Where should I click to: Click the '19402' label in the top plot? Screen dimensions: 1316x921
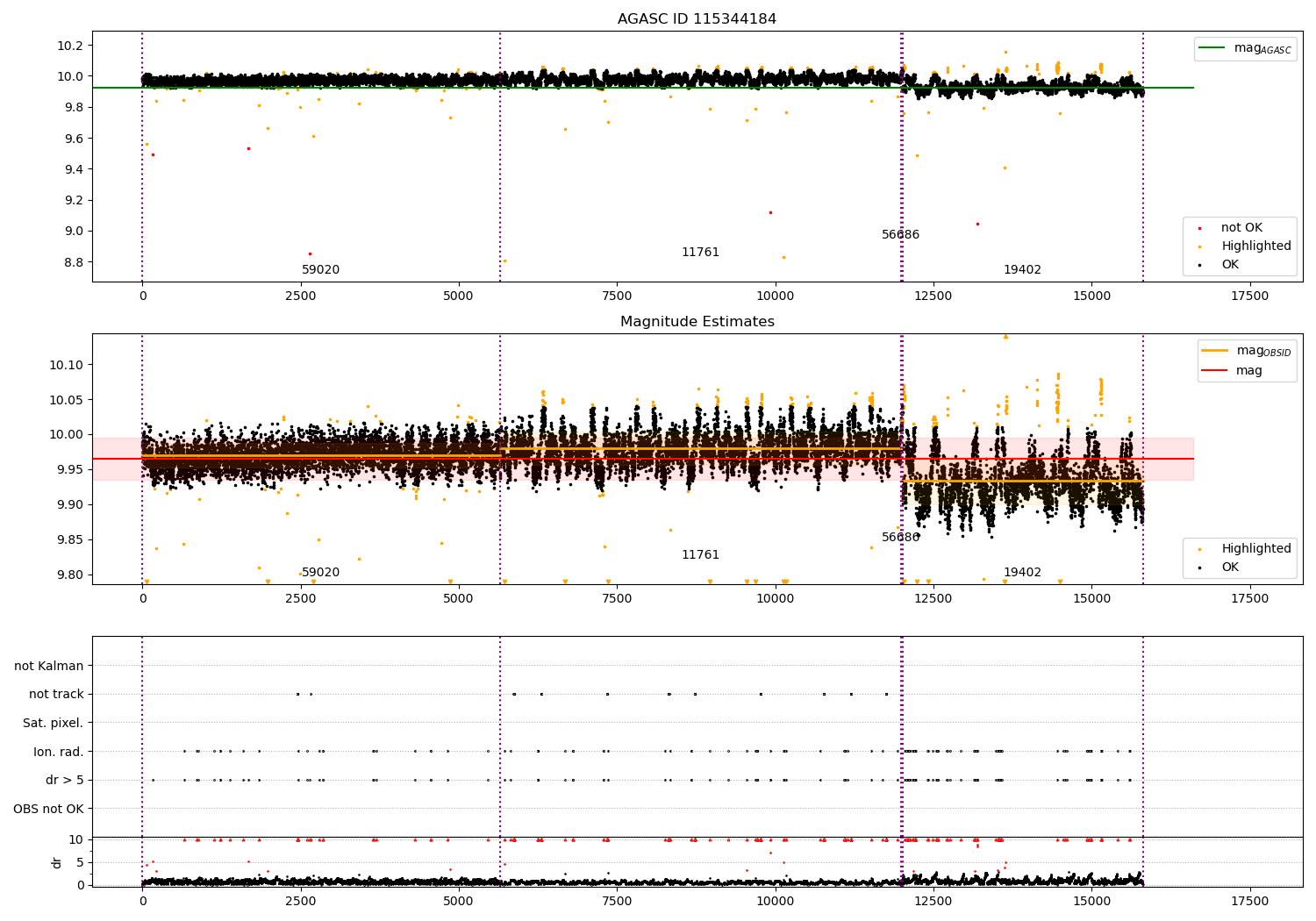pos(1022,270)
